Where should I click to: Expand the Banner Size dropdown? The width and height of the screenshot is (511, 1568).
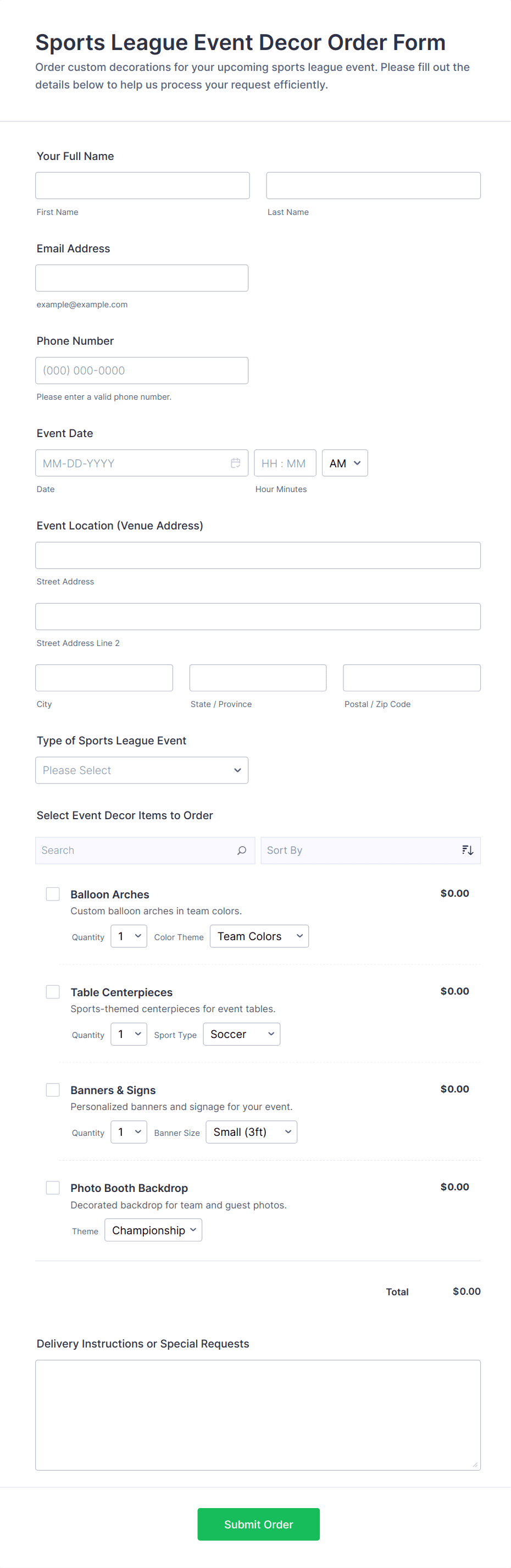(x=251, y=1132)
